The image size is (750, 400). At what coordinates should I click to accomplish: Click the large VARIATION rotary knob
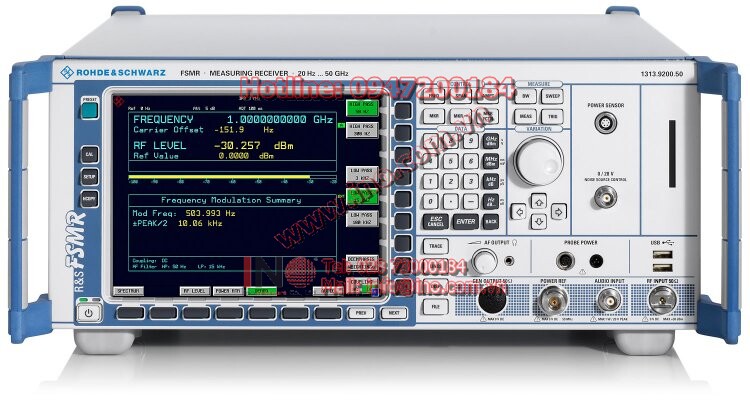coord(539,161)
